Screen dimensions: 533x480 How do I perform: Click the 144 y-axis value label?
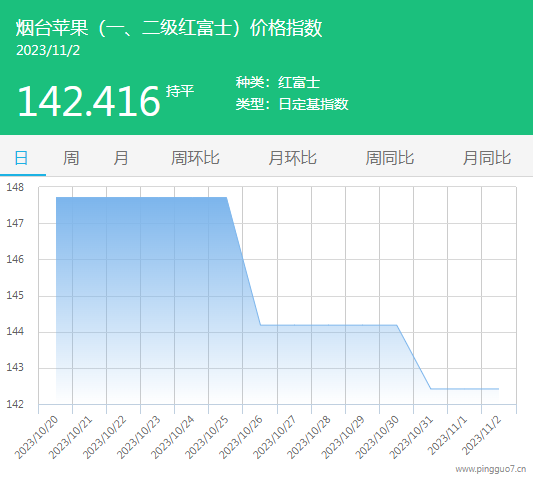[15, 331]
